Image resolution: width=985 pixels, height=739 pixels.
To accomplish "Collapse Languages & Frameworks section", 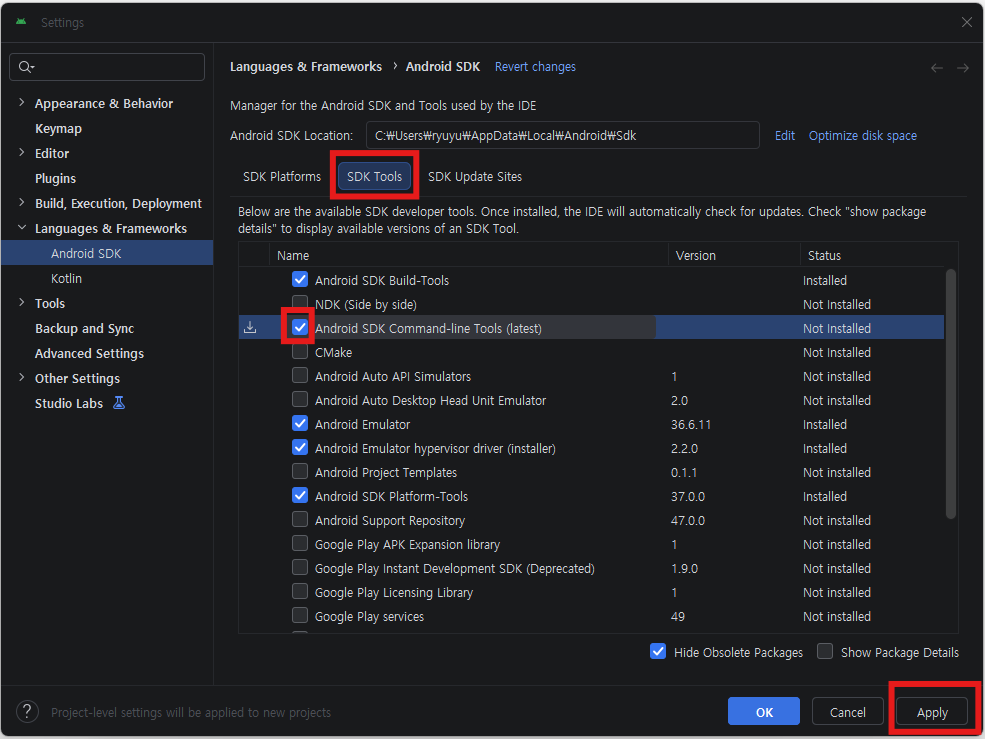I will [x=22, y=227].
